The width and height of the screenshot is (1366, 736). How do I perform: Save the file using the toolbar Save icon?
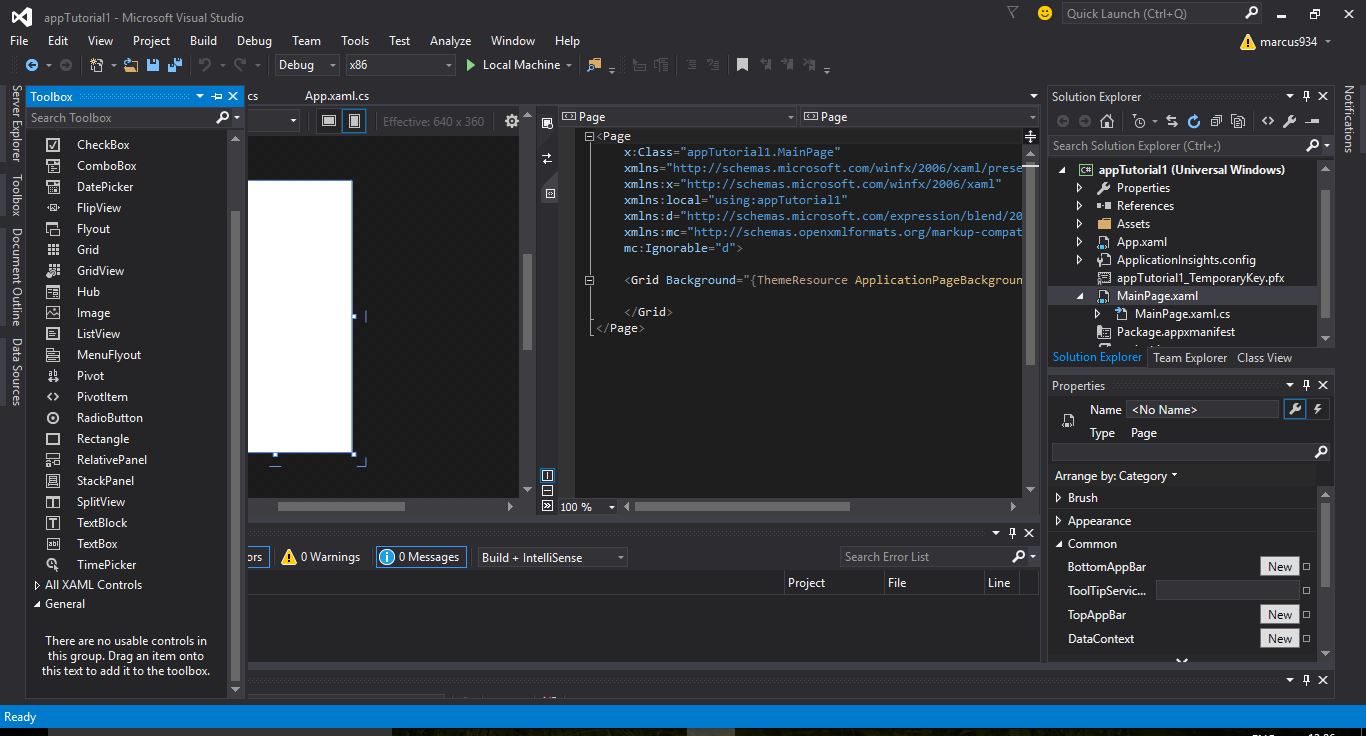click(x=152, y=65)
